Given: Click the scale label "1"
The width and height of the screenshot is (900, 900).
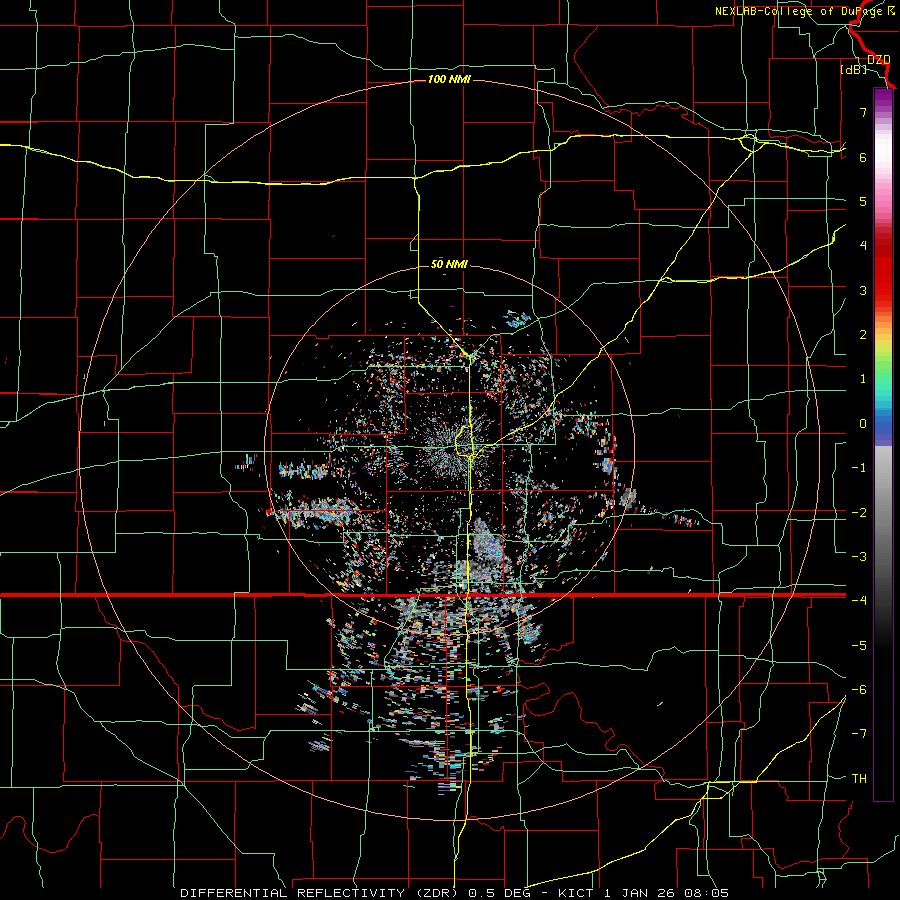Looking at the screenshot, I should 863,378.
